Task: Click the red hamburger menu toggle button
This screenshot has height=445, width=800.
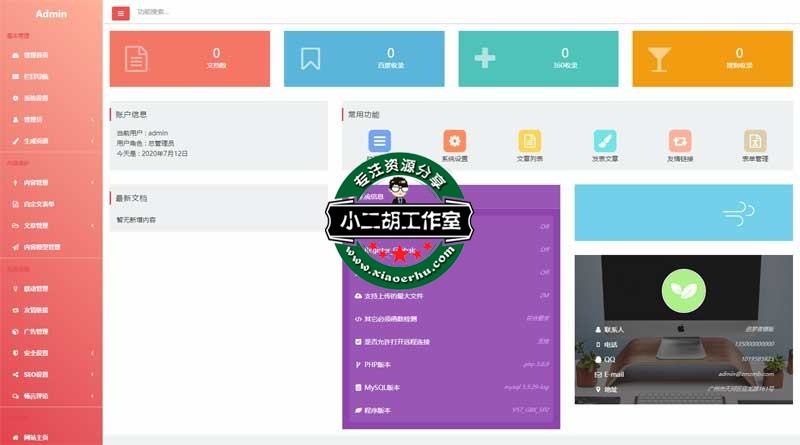Action: click(x=121, y=13)
